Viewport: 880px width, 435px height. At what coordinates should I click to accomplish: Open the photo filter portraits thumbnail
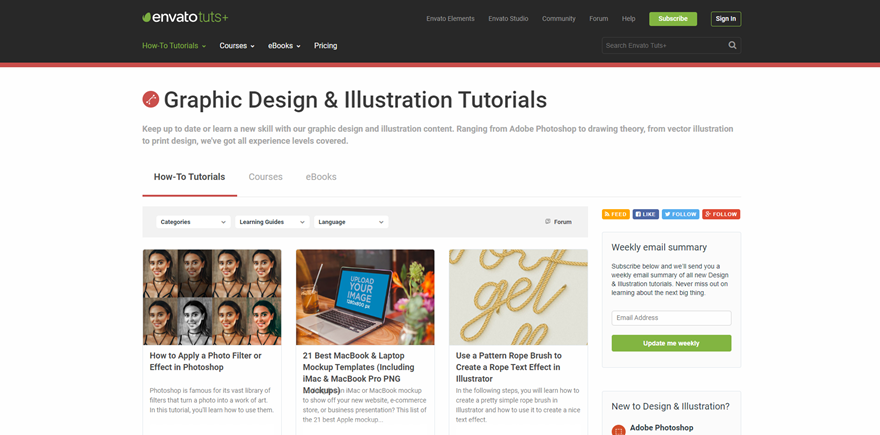point(212,297)
